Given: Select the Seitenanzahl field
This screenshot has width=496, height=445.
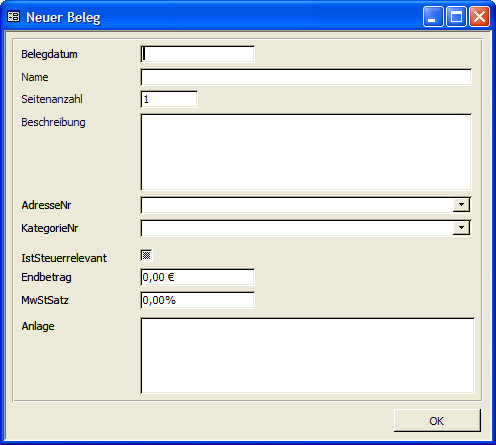Looking at the screenshot, I should (x=169, y=99).
